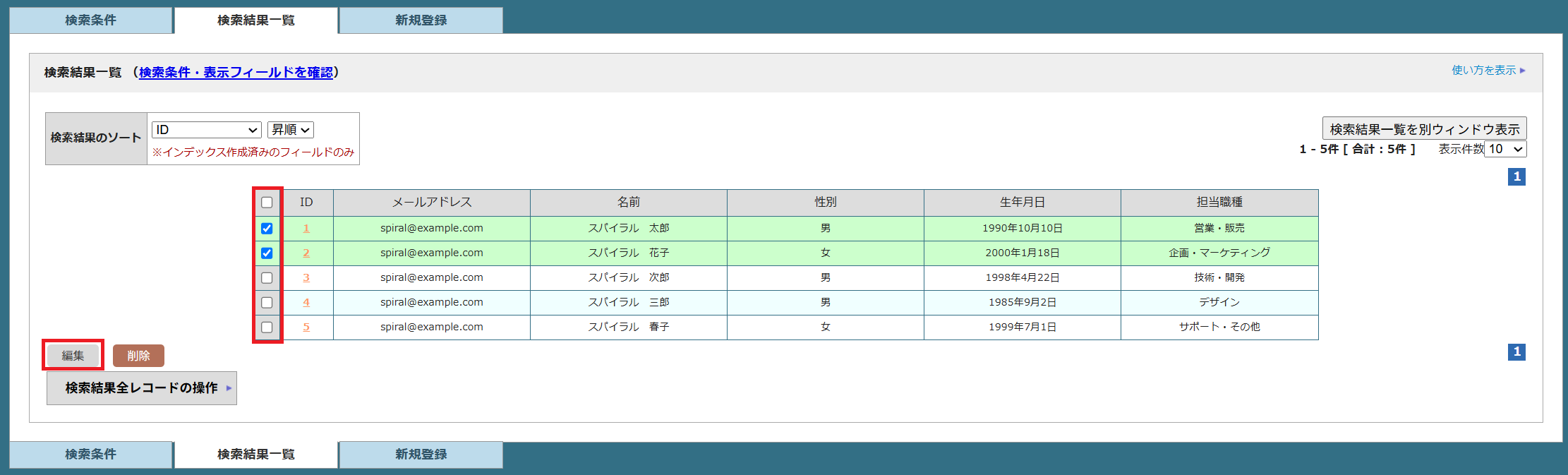This screenshot has width=1568, height=475.
Task: Click 検索結果一覧を別ウィンドウ表示 button
Action: [1424, 129]
